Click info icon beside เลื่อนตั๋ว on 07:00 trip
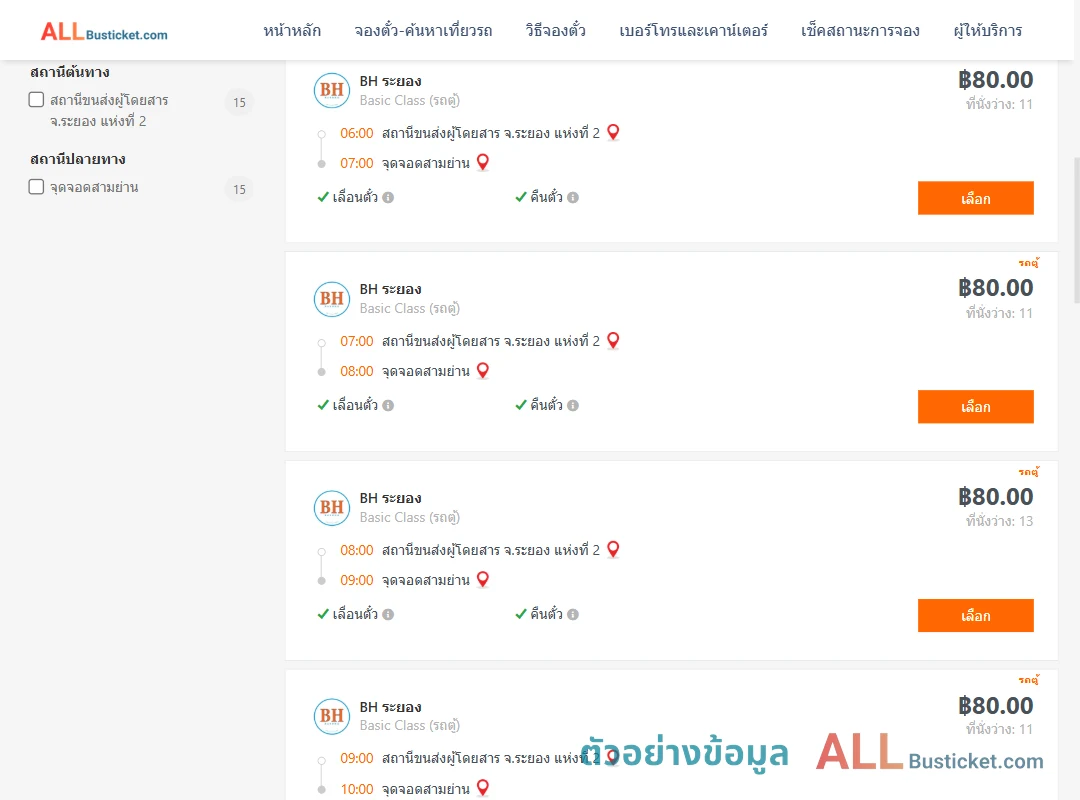Viewport: 1080px width, 800px height. (388, 405)
